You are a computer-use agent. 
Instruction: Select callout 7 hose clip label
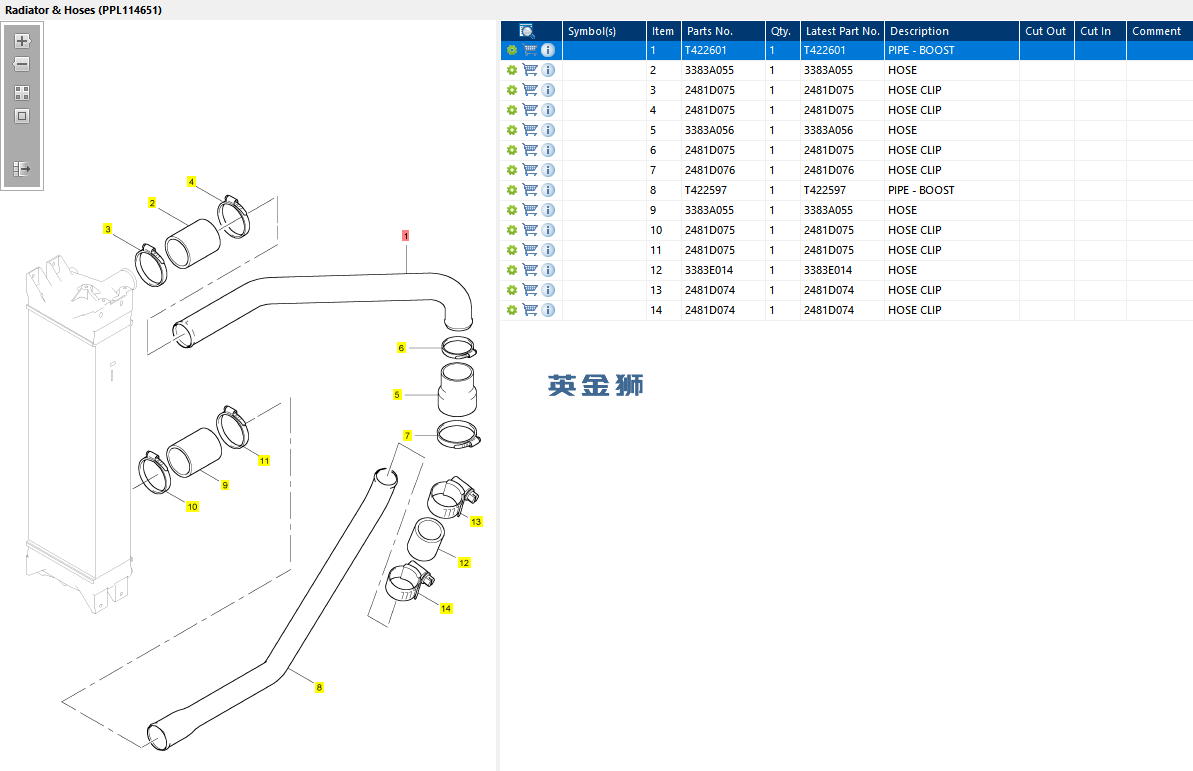click(407, 436)
